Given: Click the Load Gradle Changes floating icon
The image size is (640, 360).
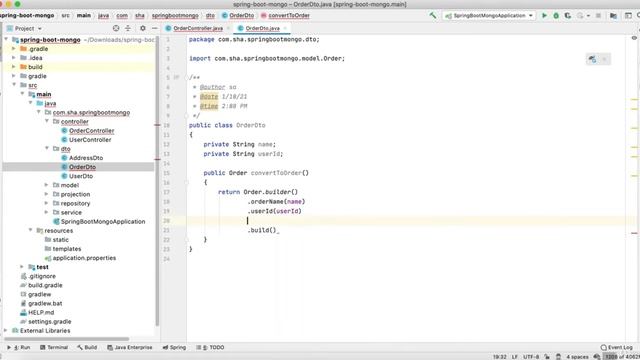Looking at the screenshot, I should (x=592, y=59).
